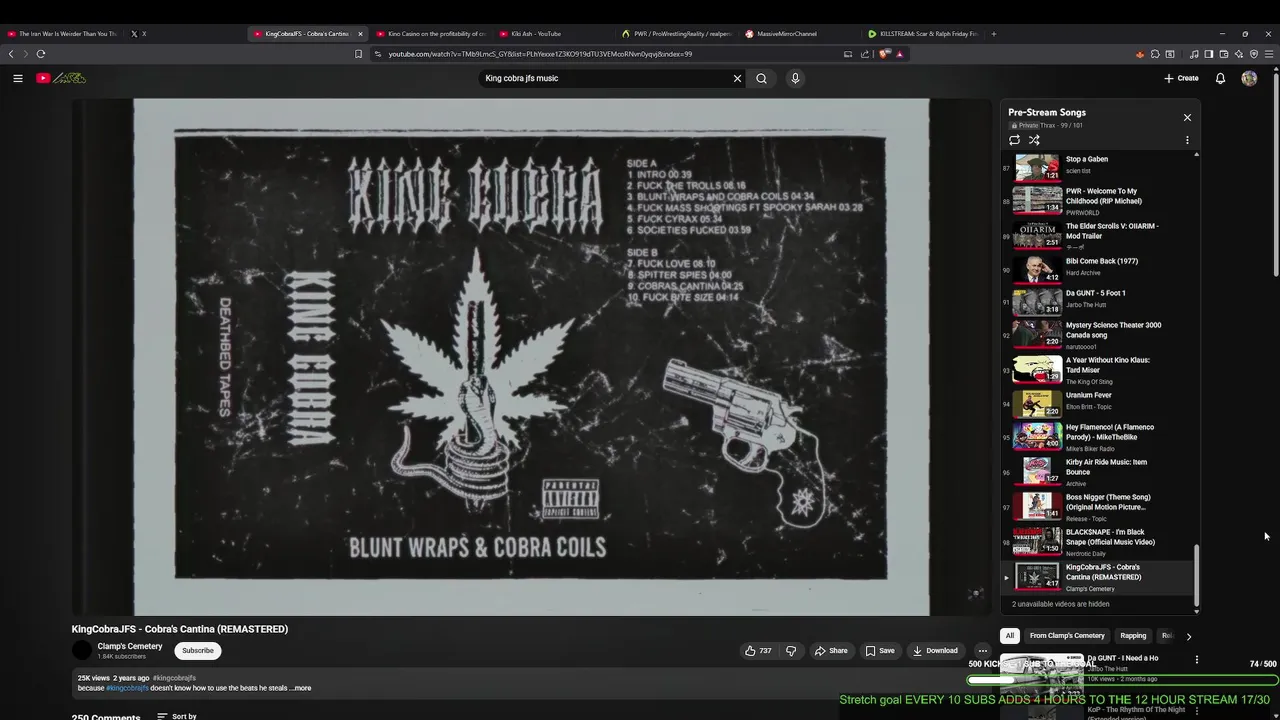Click the video player area

tap(531, 357)
